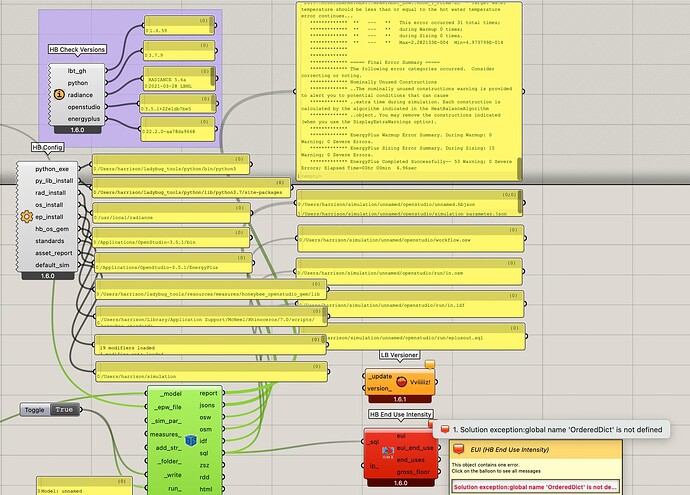Screen dimensions: 690x495
Task: Select the run_ input parameter
Action: click(x=175, y=488)
